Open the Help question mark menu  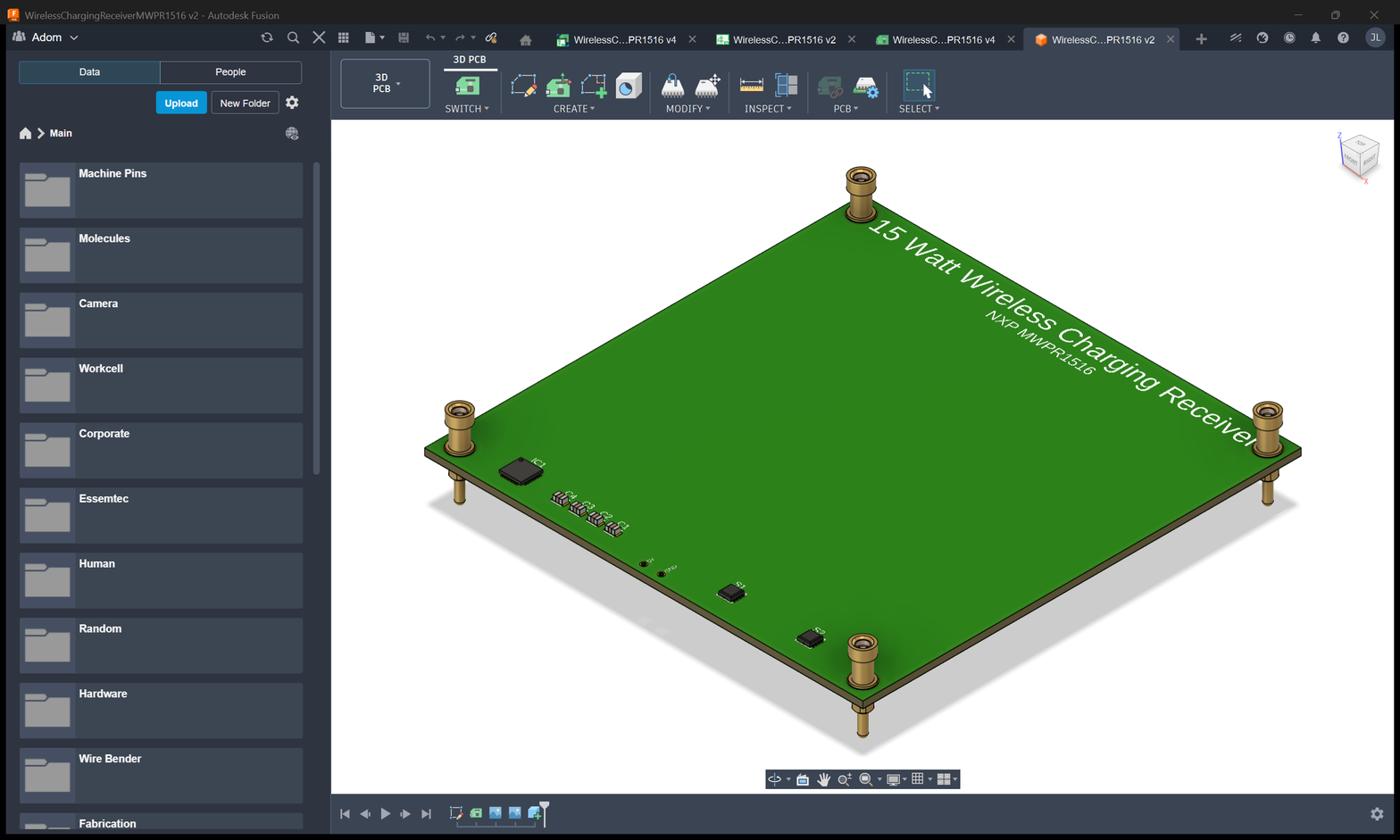click(x=1343, y=37)
